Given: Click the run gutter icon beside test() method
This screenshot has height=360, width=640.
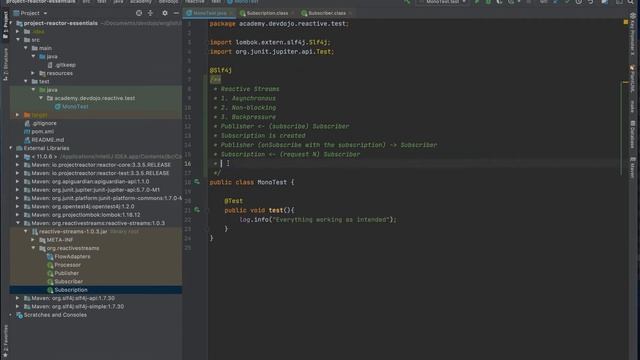Looking at the screenshot, I should click(197, 210).
